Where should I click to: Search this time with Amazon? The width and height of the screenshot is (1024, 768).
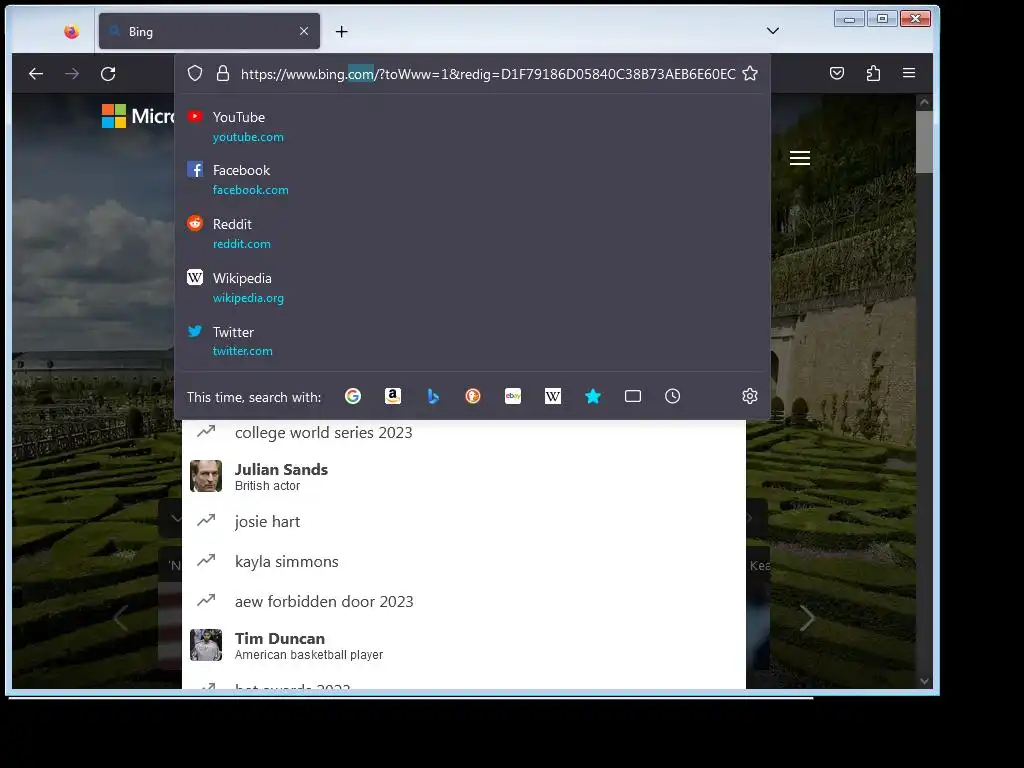point(392,396)
